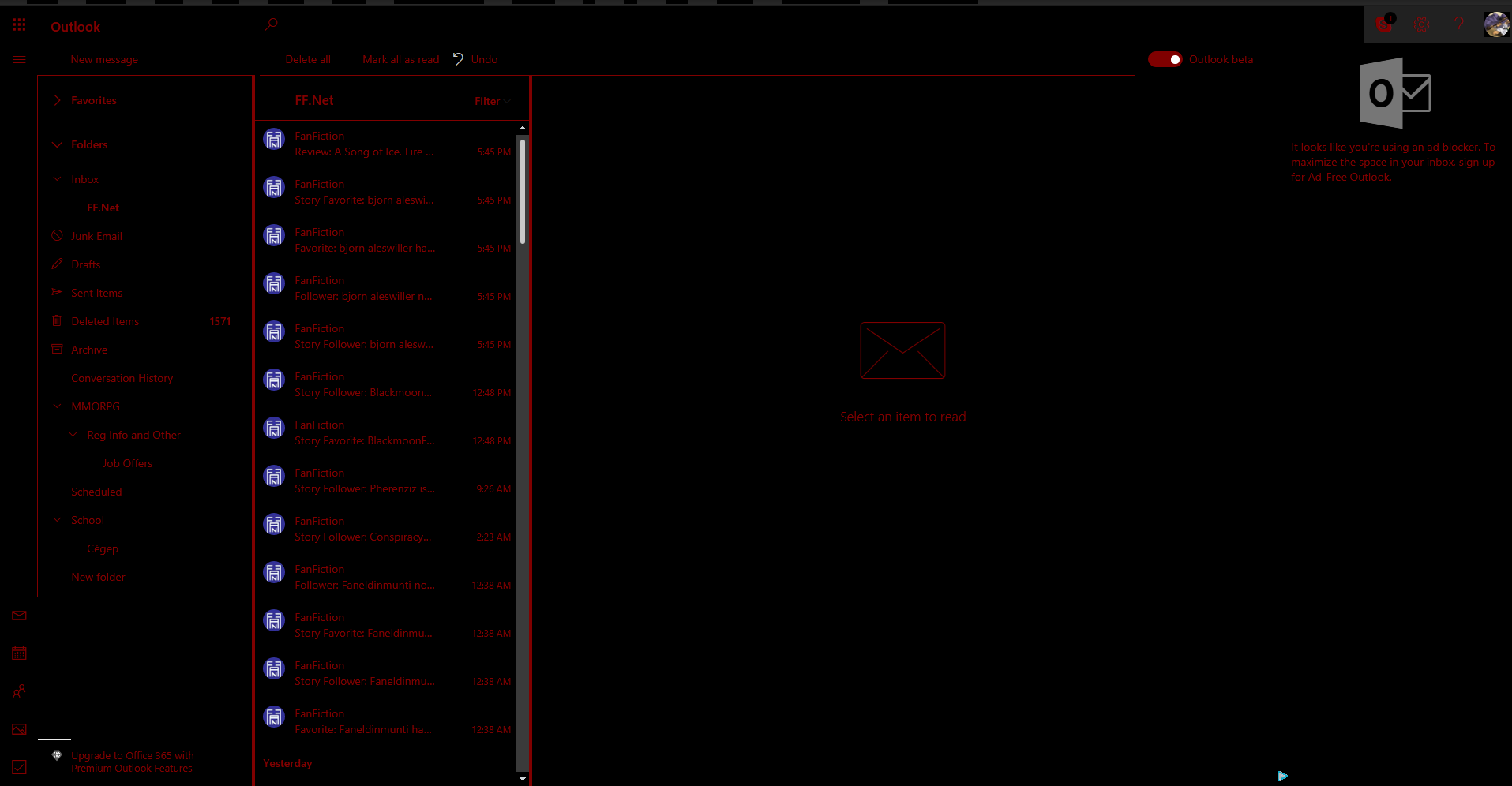Switch to Tasks checkmark icon
This screenshot has height=786, width=1512.
tap(20, 767)
